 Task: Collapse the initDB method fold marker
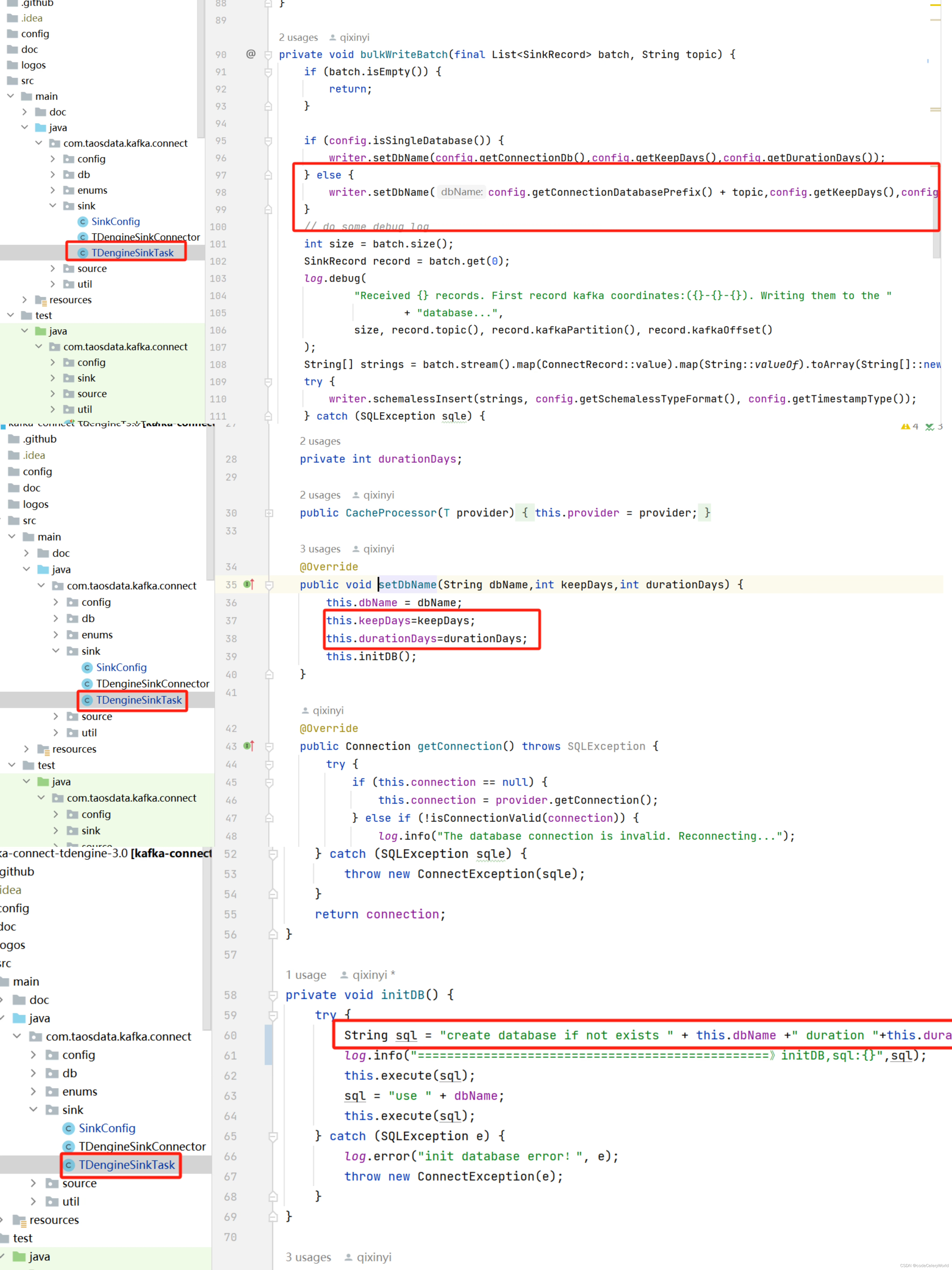273,995
